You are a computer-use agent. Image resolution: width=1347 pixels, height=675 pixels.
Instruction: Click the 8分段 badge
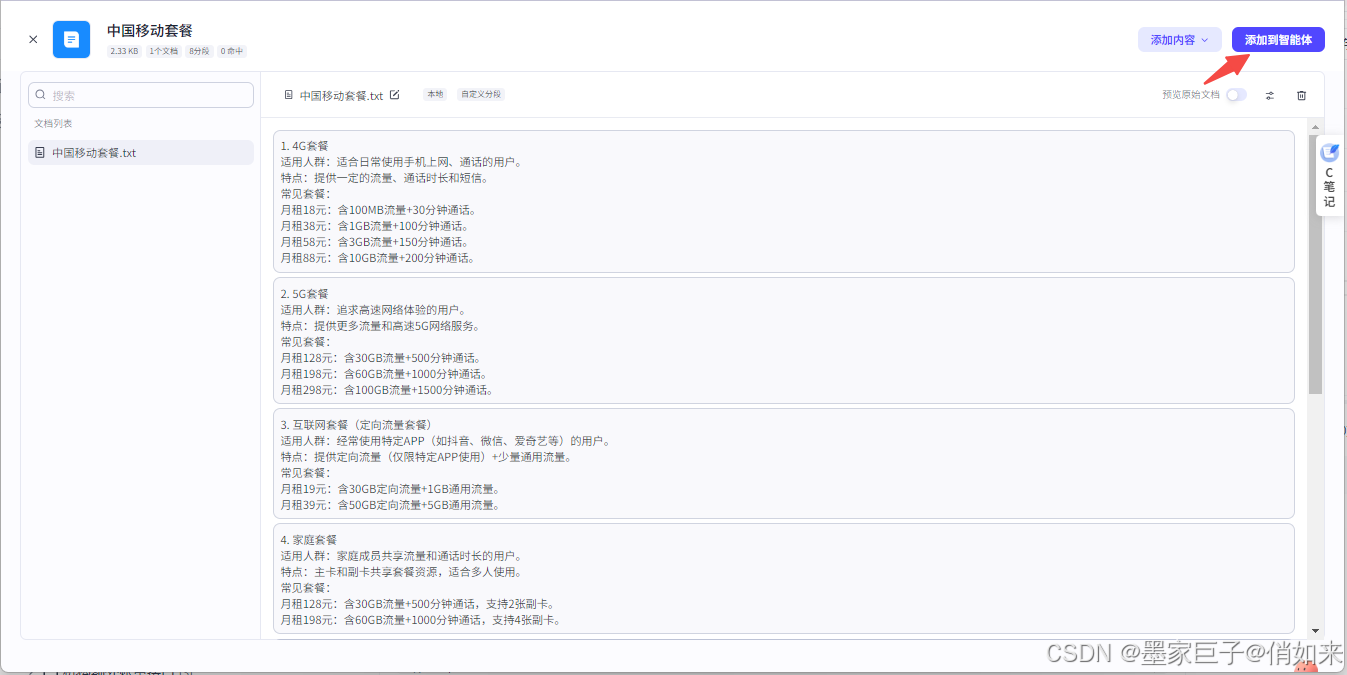tap(199, 51)
